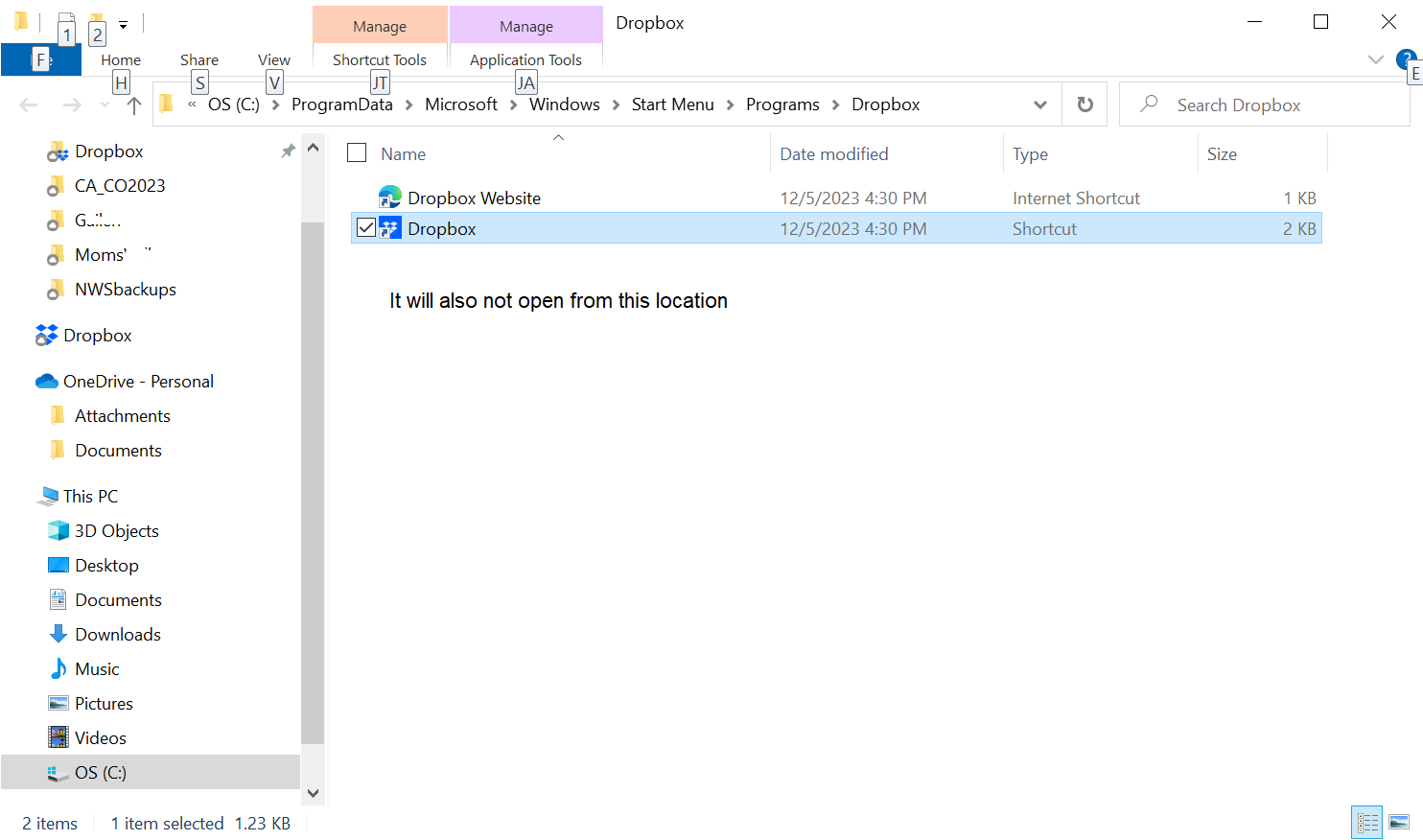
Task: Click Start Menu in the breadcrumb
Action: coord(673,105)
